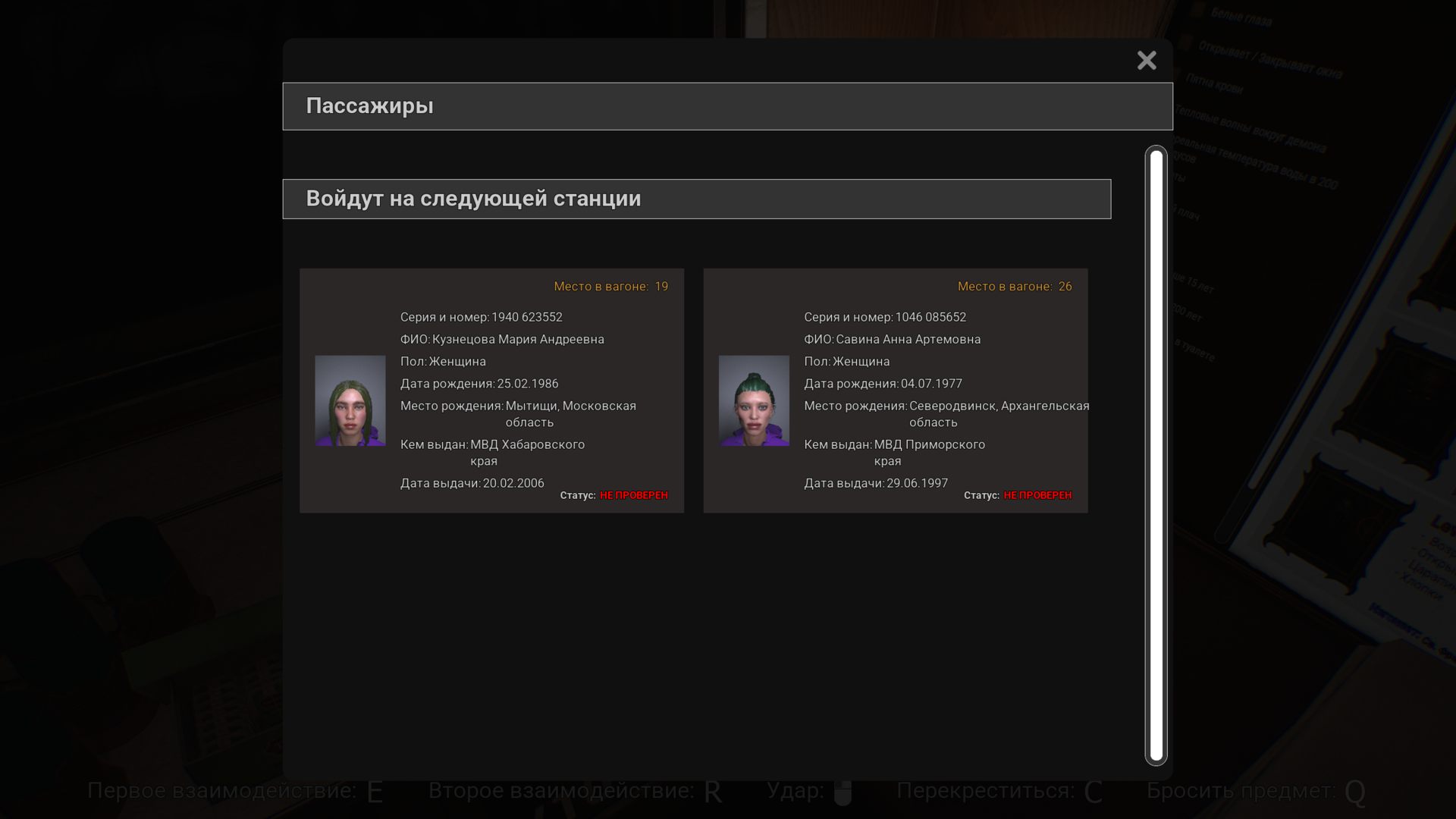Click issue date 29.06.1997 on second card
This screenshot has width=1456, height=819.
[917, 483]
